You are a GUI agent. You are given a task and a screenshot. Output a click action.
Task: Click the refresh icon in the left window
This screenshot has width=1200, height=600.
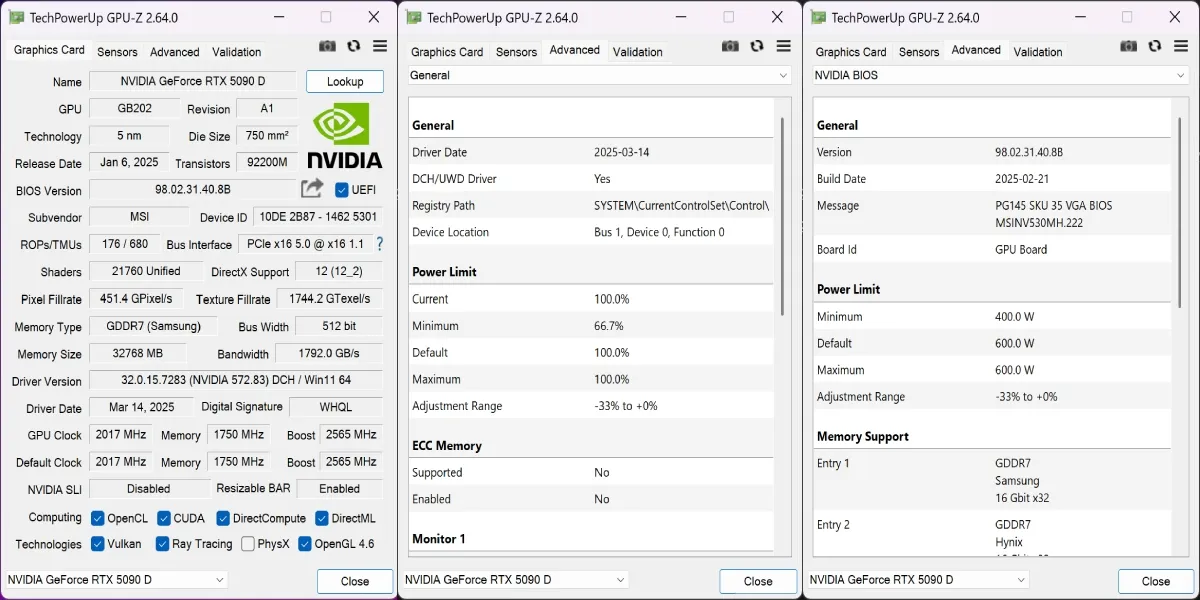click(354, 46)
